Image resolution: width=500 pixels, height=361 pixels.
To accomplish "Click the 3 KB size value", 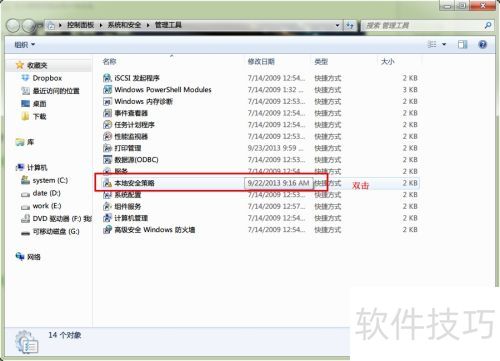I will (410, 90).
